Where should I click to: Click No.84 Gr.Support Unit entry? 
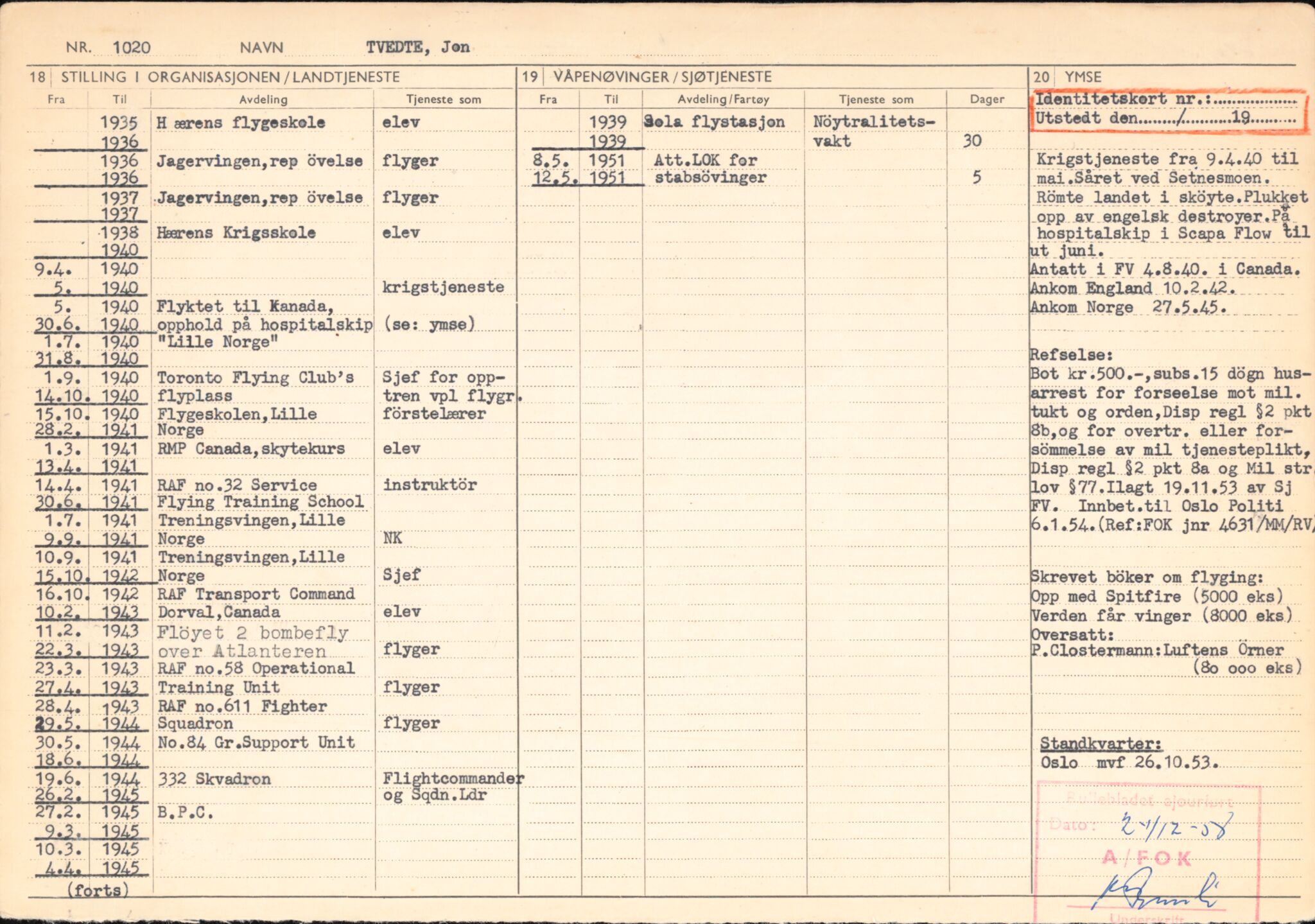(x=256, y=742)
